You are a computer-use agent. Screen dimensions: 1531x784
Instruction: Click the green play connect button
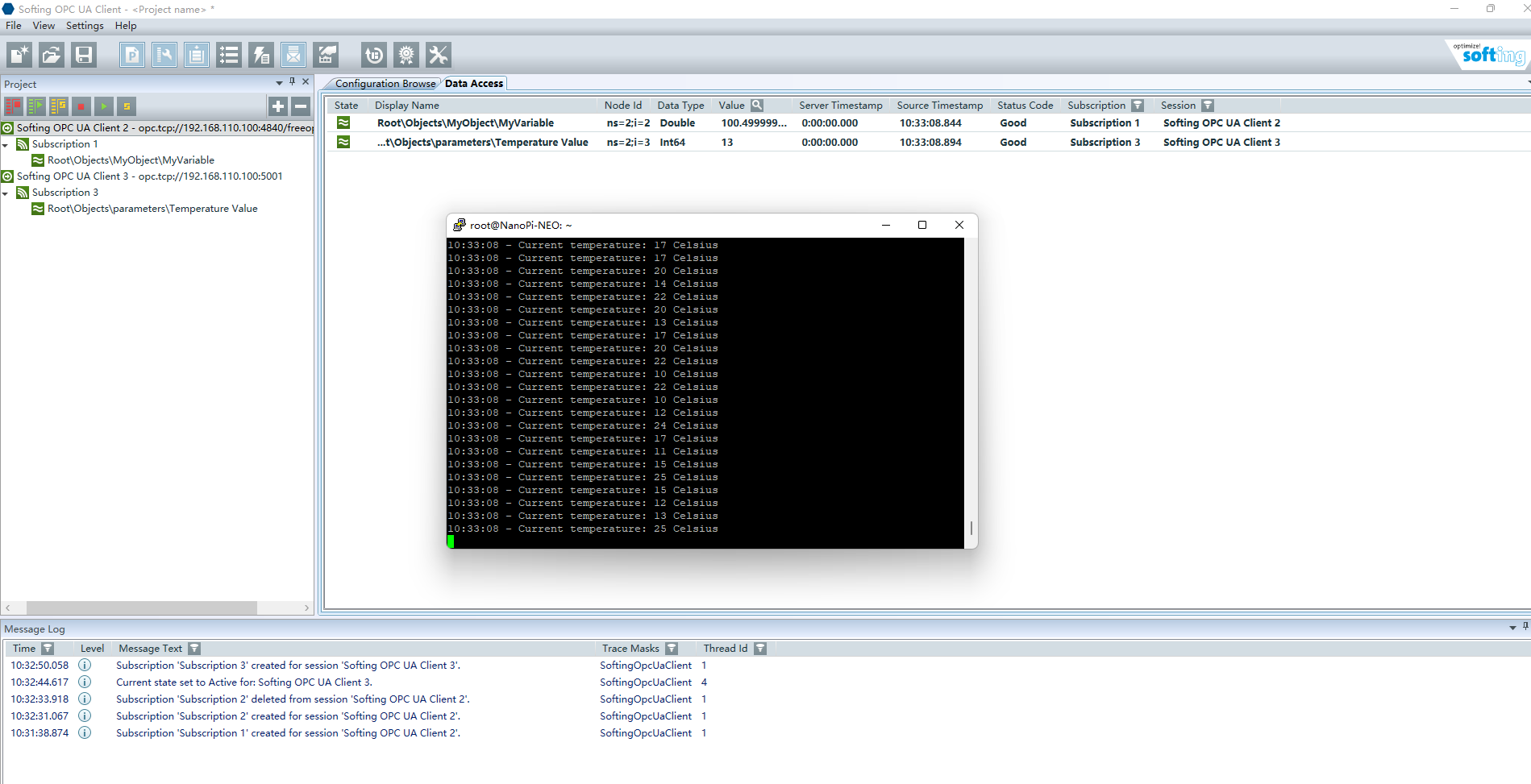(x=104, y=106)
